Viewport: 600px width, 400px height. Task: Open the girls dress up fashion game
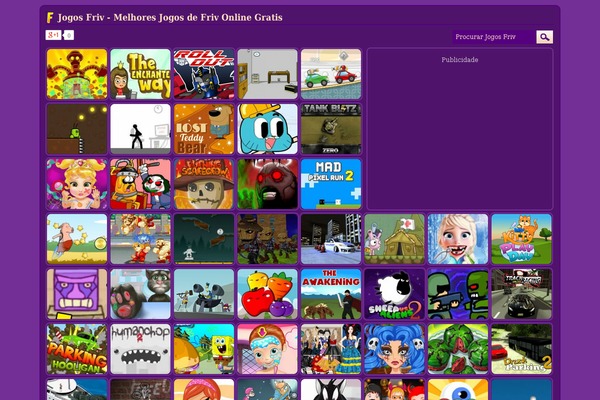(x=331, y=349)
